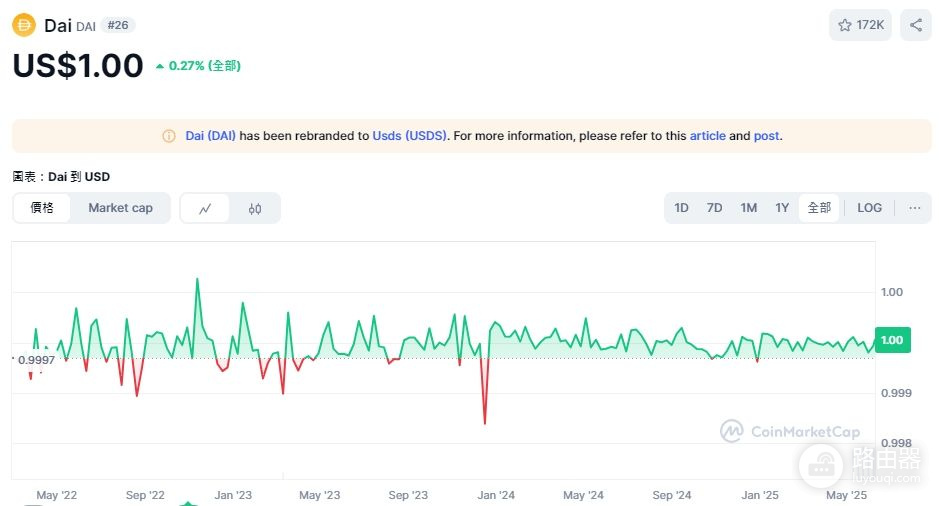The width and height of the screenshot is (939, 506).
Task: Select the 價格 price tab
Action: (x=42, y=208)
